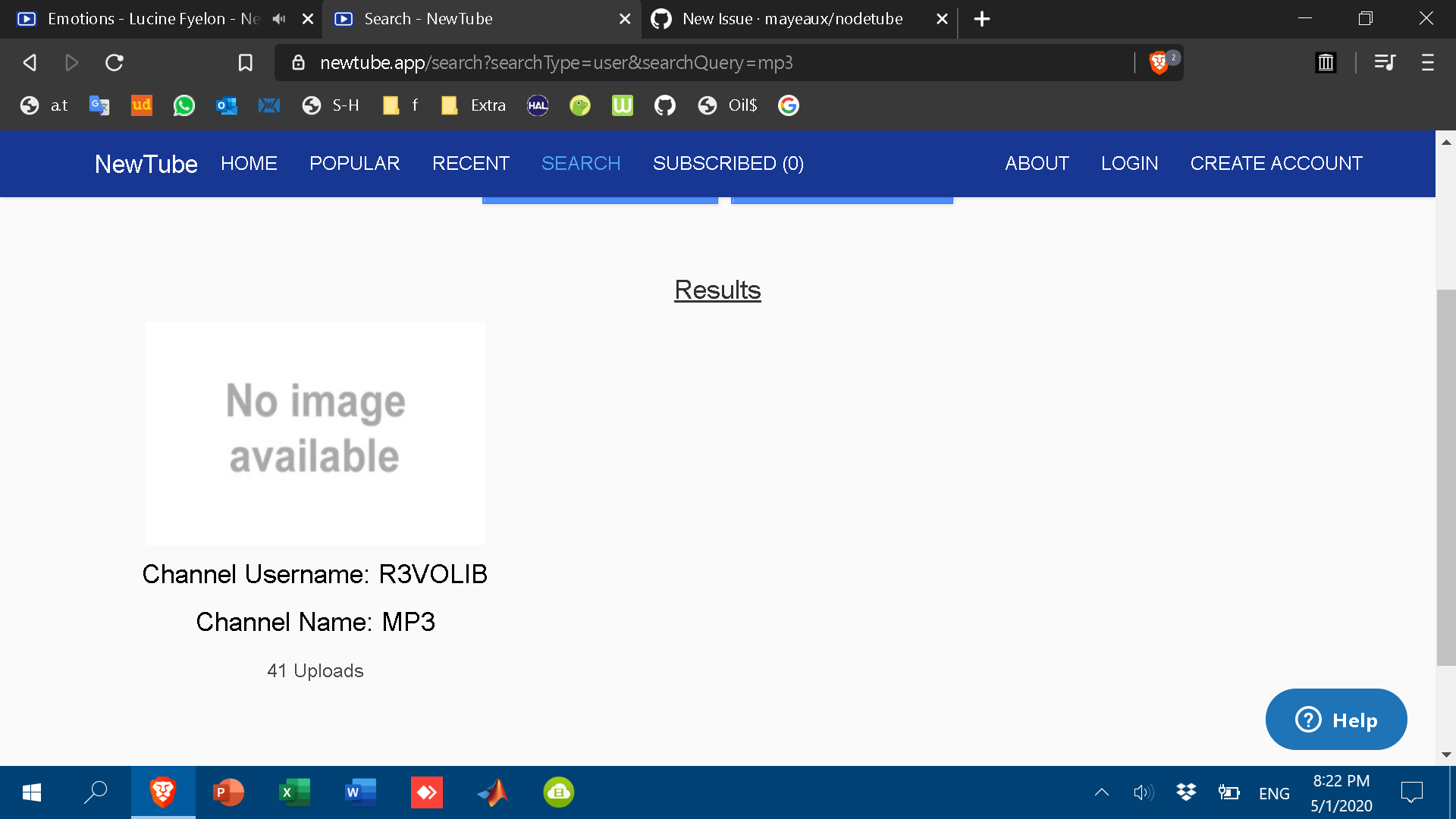Image resolution: width=1456 pixels, height=819 pixels.
Task: Switch to the New Issue GitHub tab
Action: [791, 19]
